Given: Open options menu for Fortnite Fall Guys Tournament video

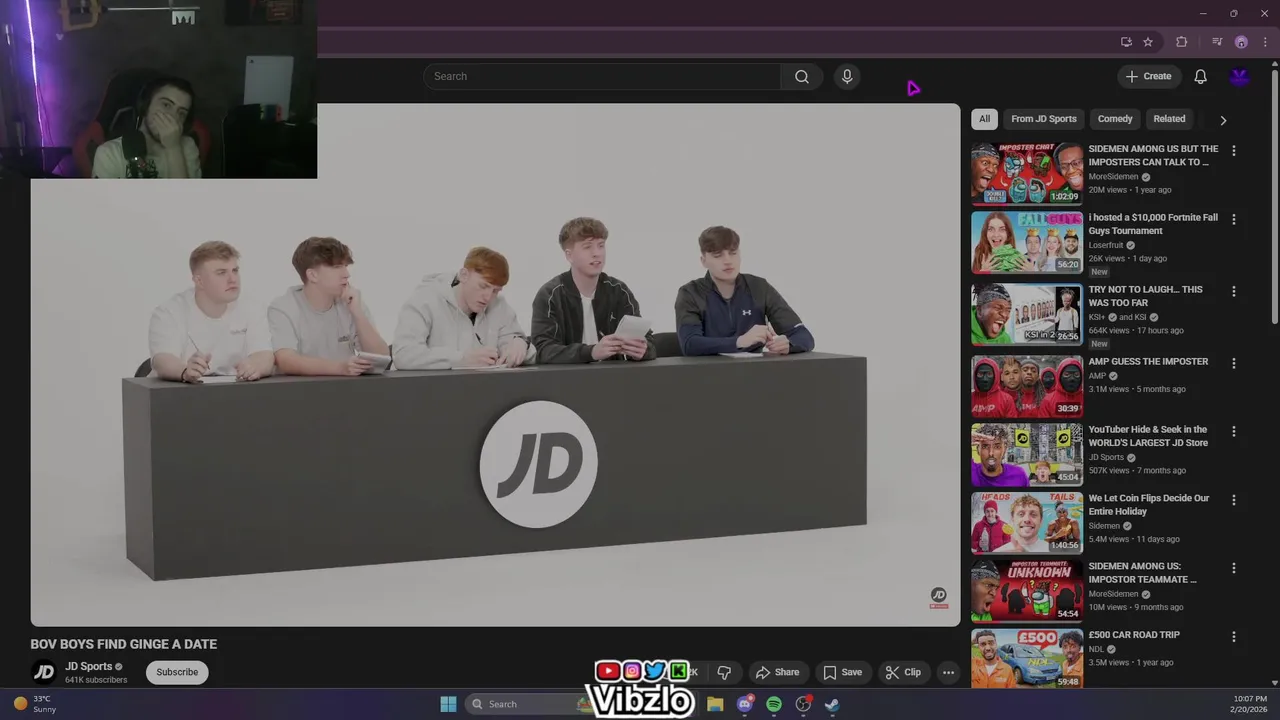Looking at the screenshot, I should (x=1233, y=219).
